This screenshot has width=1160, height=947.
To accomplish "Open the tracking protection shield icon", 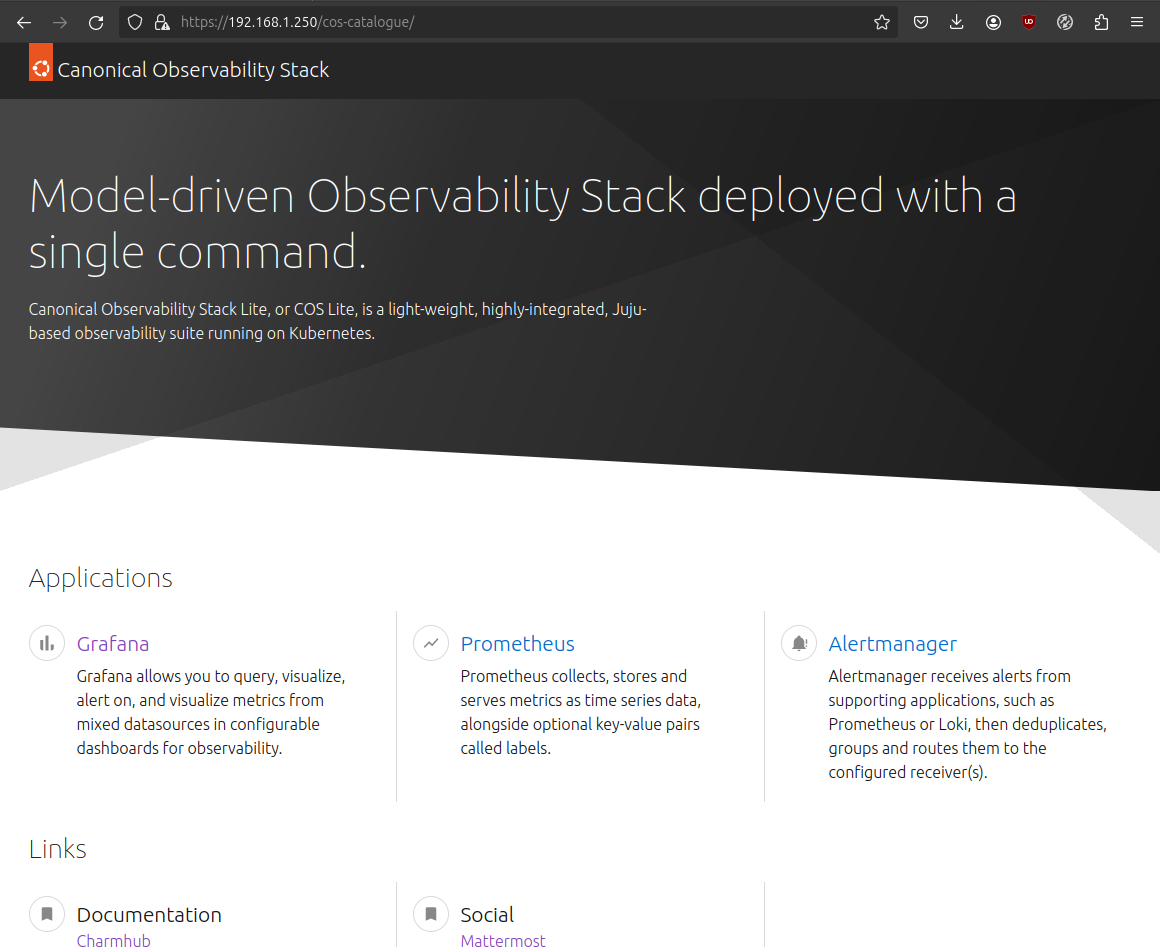I will pyautogui.click(x=136, y=22).
